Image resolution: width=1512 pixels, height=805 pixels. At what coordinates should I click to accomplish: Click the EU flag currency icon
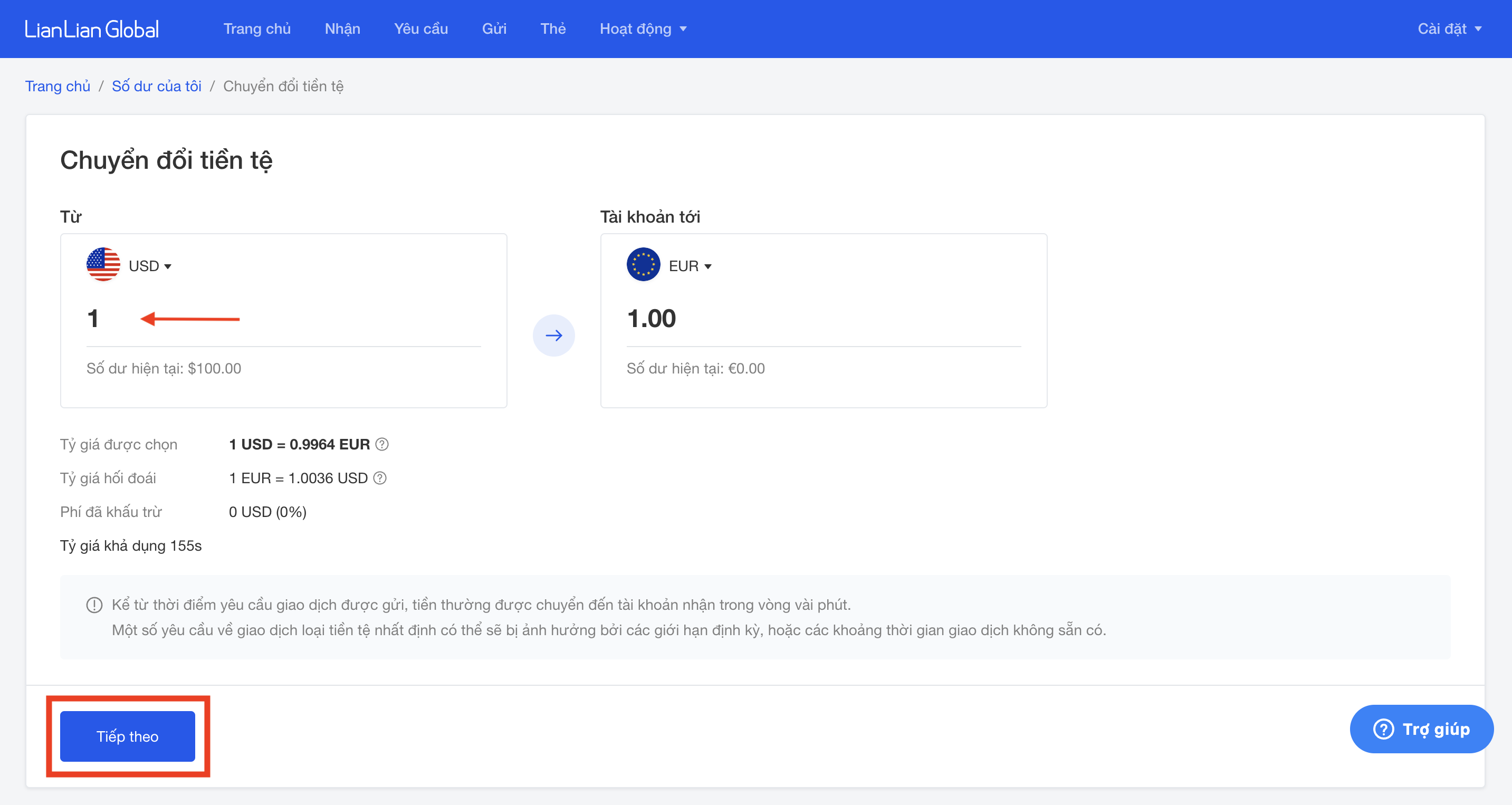click(643, 265)
